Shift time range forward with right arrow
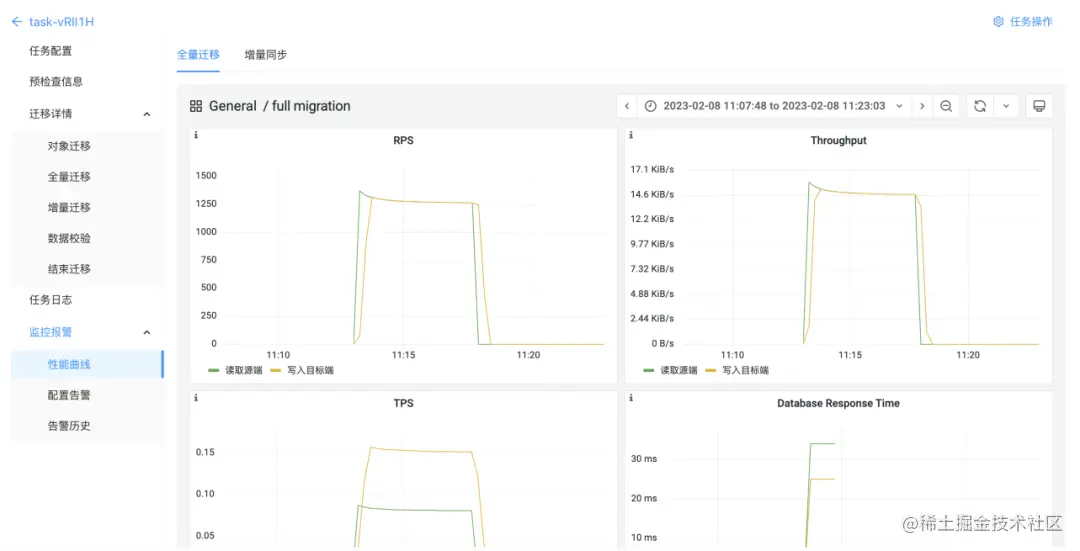The width and height of the screenshot is (1080, 551). (x=922, y=106)
